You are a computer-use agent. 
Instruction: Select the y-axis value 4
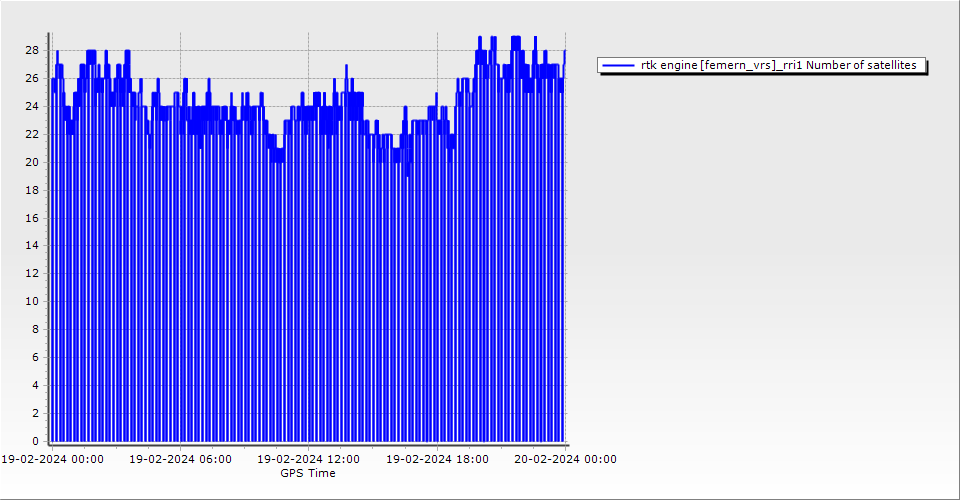[35, 385]
